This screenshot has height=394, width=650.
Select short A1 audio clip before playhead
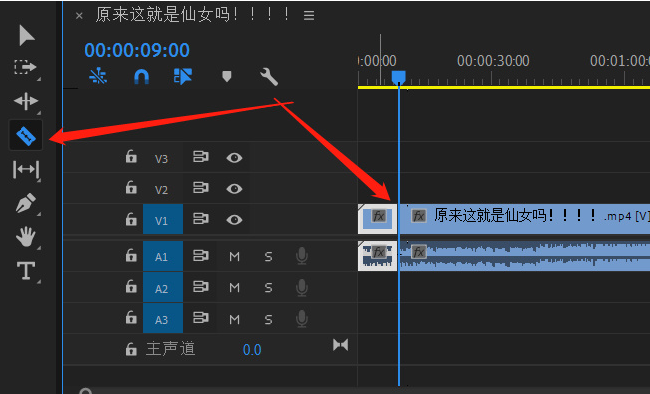click(377, 256)
